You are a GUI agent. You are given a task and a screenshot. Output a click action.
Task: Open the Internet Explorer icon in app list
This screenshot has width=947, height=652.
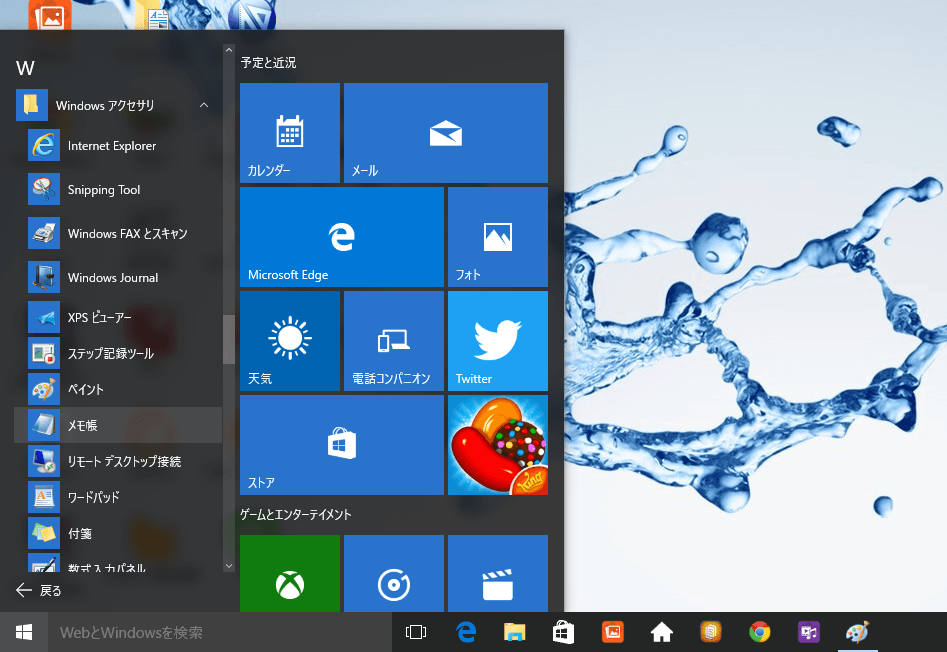pos(43,145)
